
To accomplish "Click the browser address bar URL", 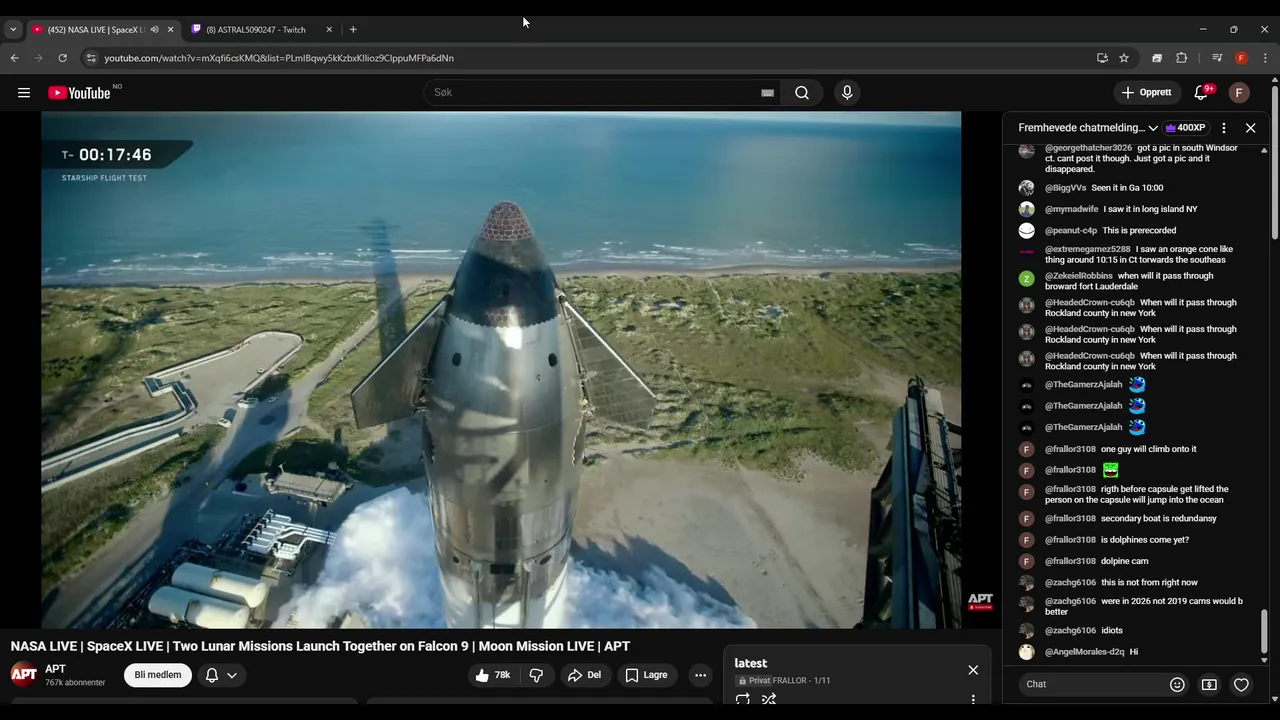I will tap(279, 58).
